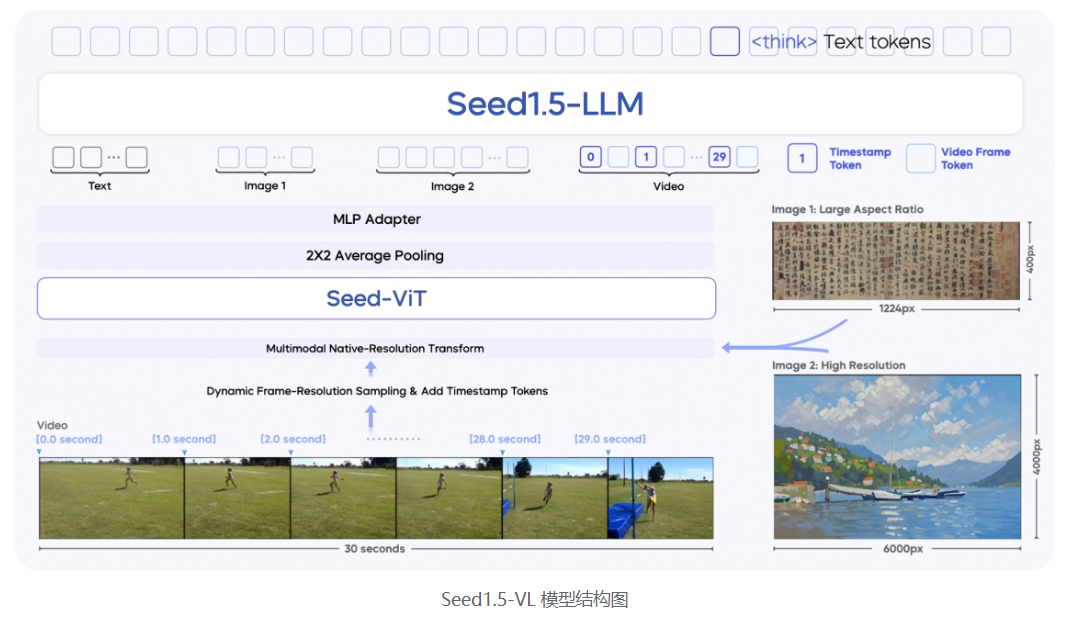Click the Seed1.5-LLM block
Viewport: 1076px width, 639px height.
(530, 104)
